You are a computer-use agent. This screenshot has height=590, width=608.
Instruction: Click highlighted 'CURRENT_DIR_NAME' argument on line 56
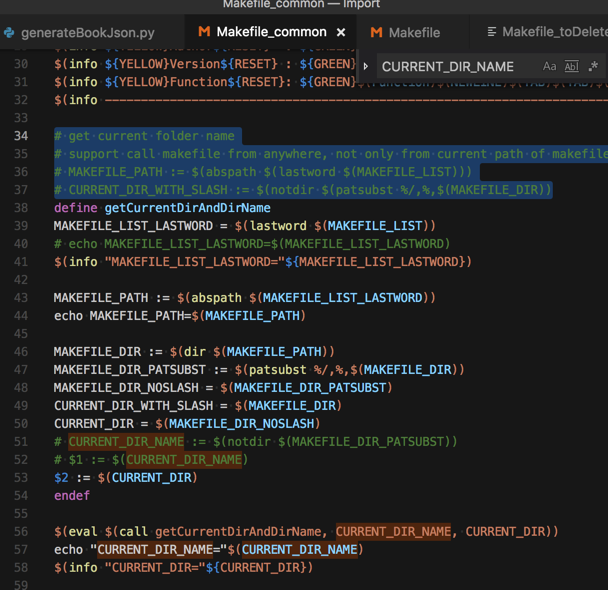(393, 531)
